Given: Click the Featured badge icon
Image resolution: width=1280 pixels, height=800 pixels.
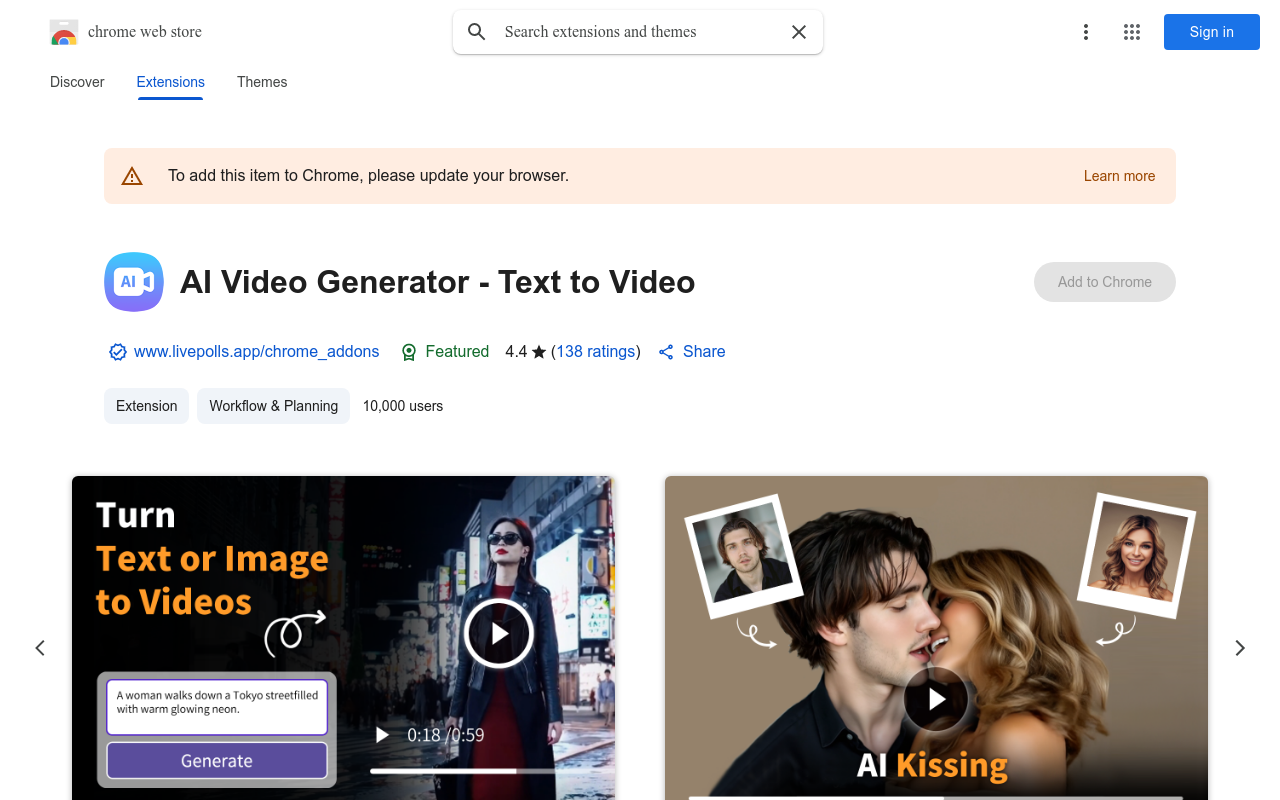Looking at the screenshot, I should click(409, 352).
